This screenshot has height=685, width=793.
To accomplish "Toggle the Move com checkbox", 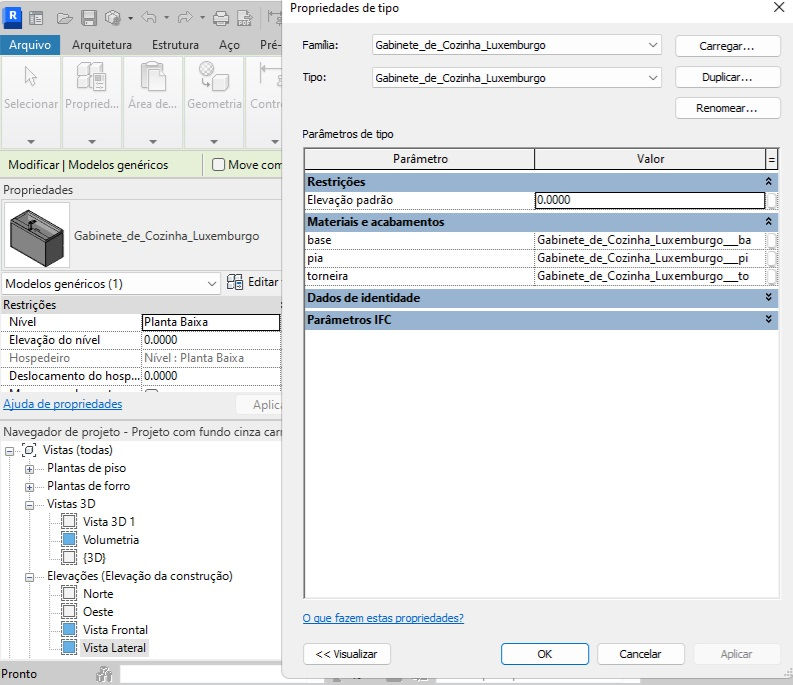I will pos(218,164).
